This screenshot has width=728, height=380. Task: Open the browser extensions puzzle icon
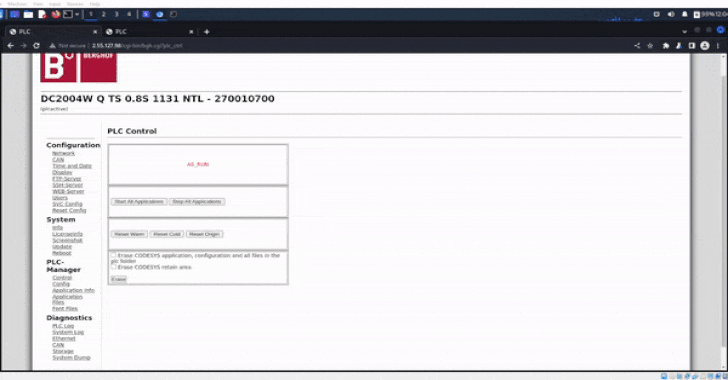click(x=666, y=46)
